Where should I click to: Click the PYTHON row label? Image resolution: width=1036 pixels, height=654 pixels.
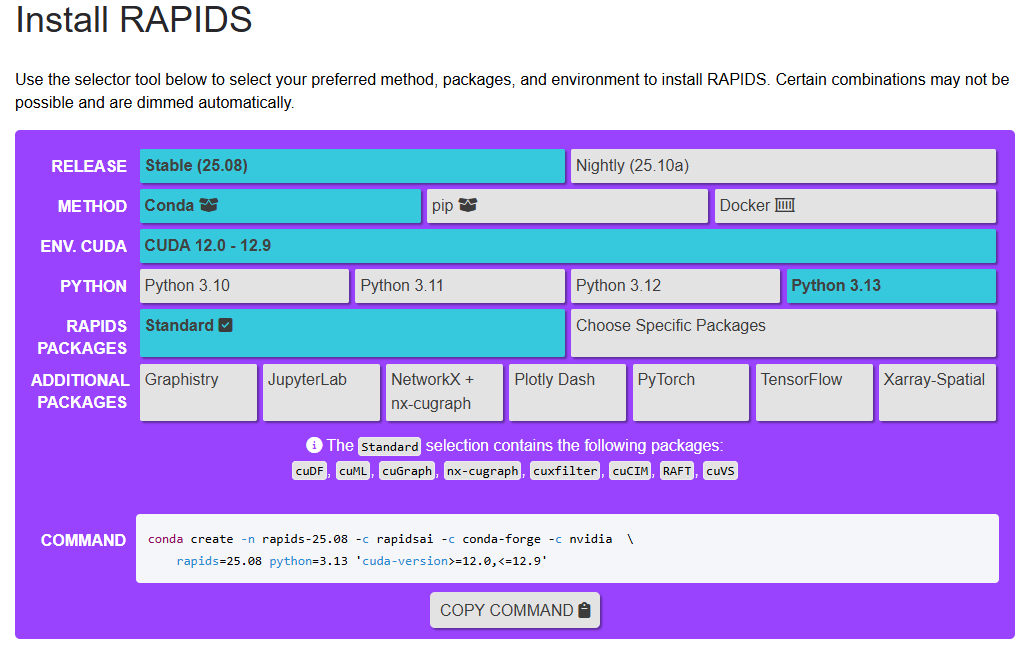pos(94,287)
